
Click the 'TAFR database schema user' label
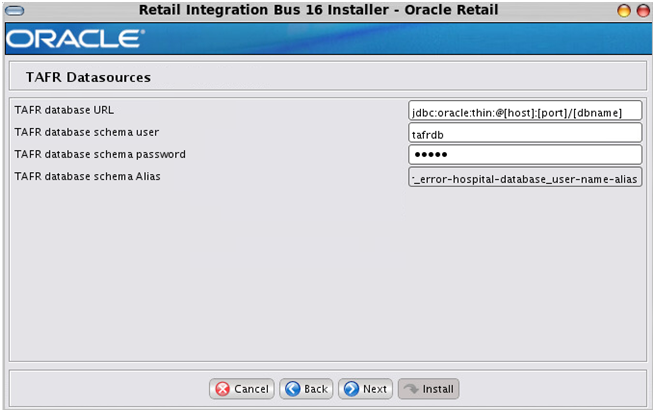point(86,132)
